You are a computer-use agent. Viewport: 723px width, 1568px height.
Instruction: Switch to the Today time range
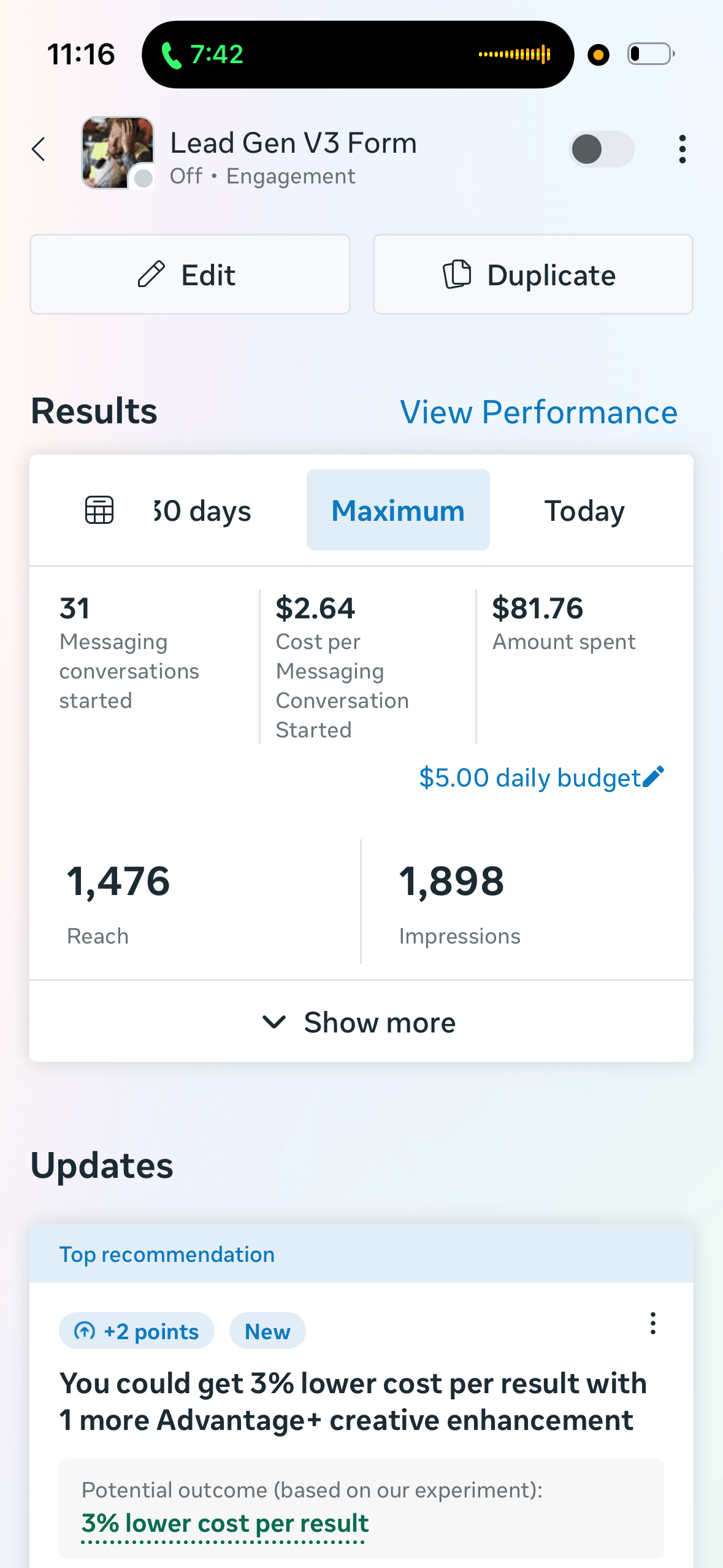(x=584, y=510)
